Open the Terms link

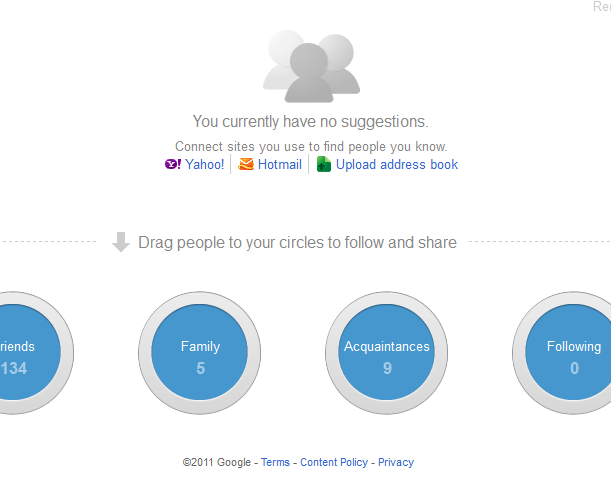coord(275,463)
